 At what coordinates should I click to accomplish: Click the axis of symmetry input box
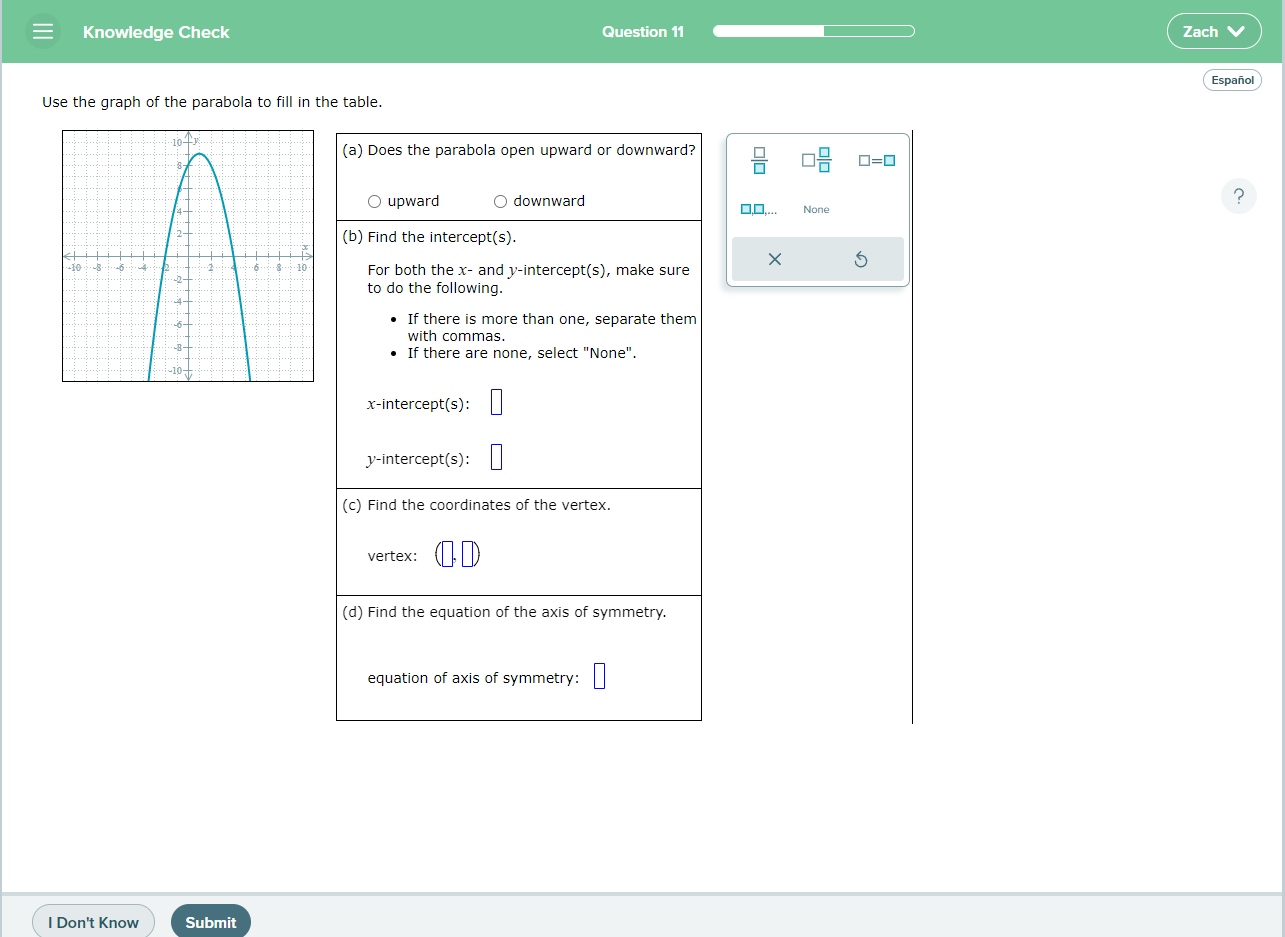[598, 676]
